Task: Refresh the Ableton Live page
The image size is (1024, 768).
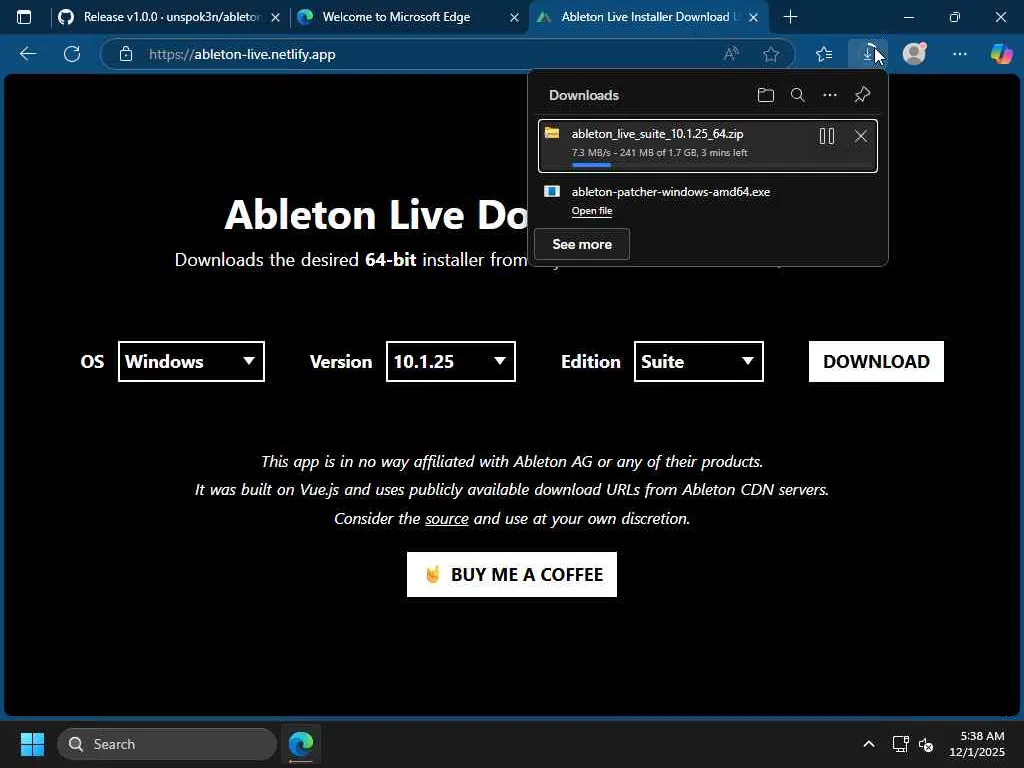Action: [x=72, y=54]
